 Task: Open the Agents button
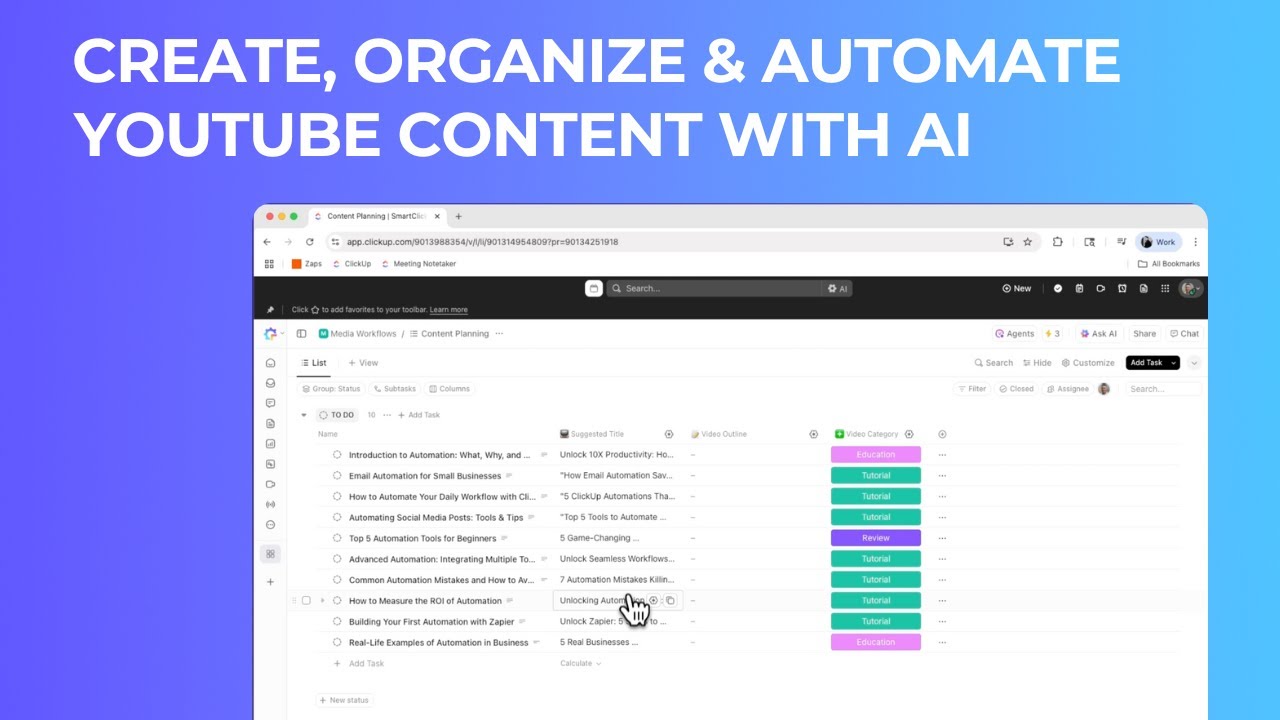pos(1014,334)
